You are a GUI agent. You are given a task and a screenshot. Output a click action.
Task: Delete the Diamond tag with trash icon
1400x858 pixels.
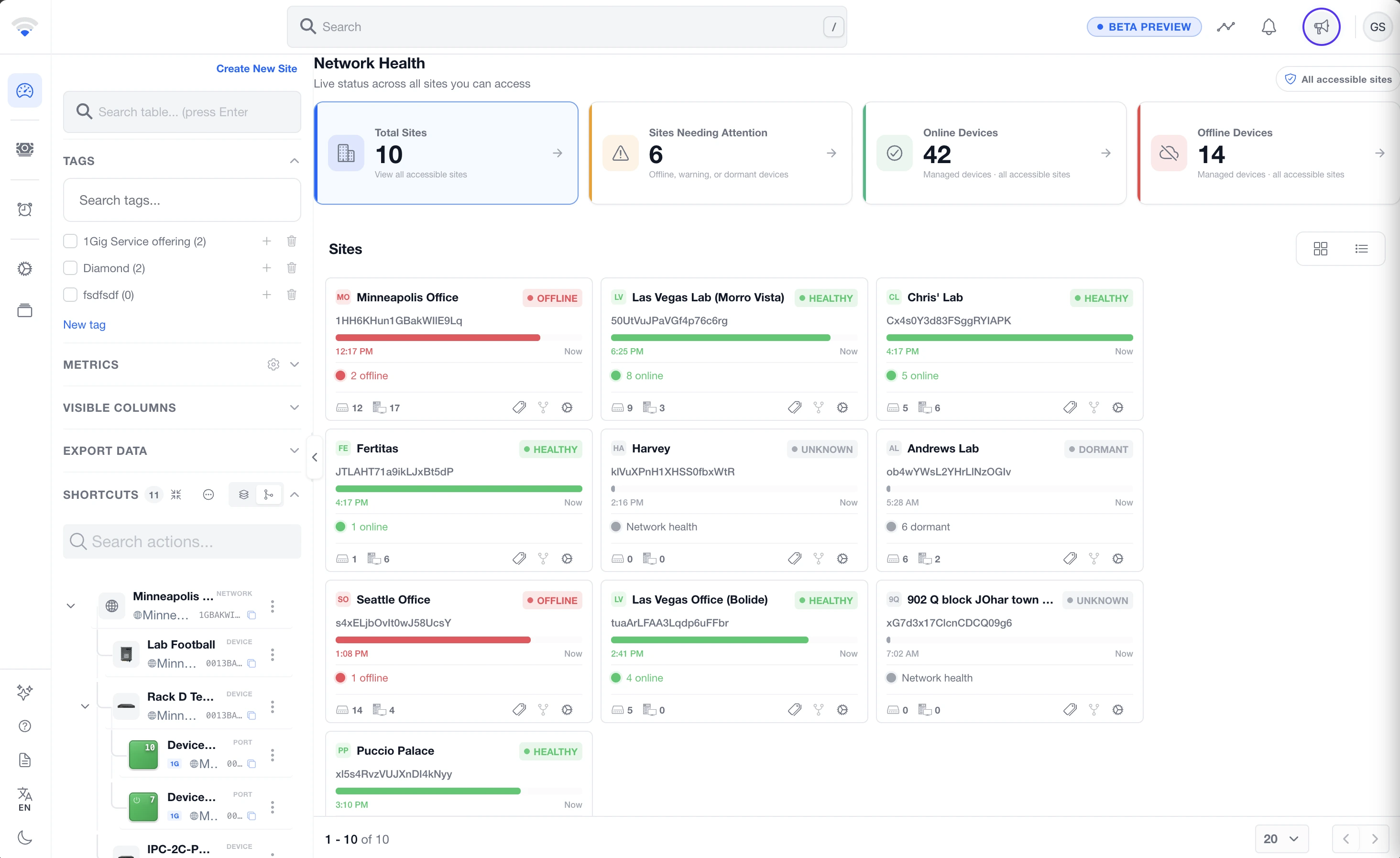(x=292, y=268)
